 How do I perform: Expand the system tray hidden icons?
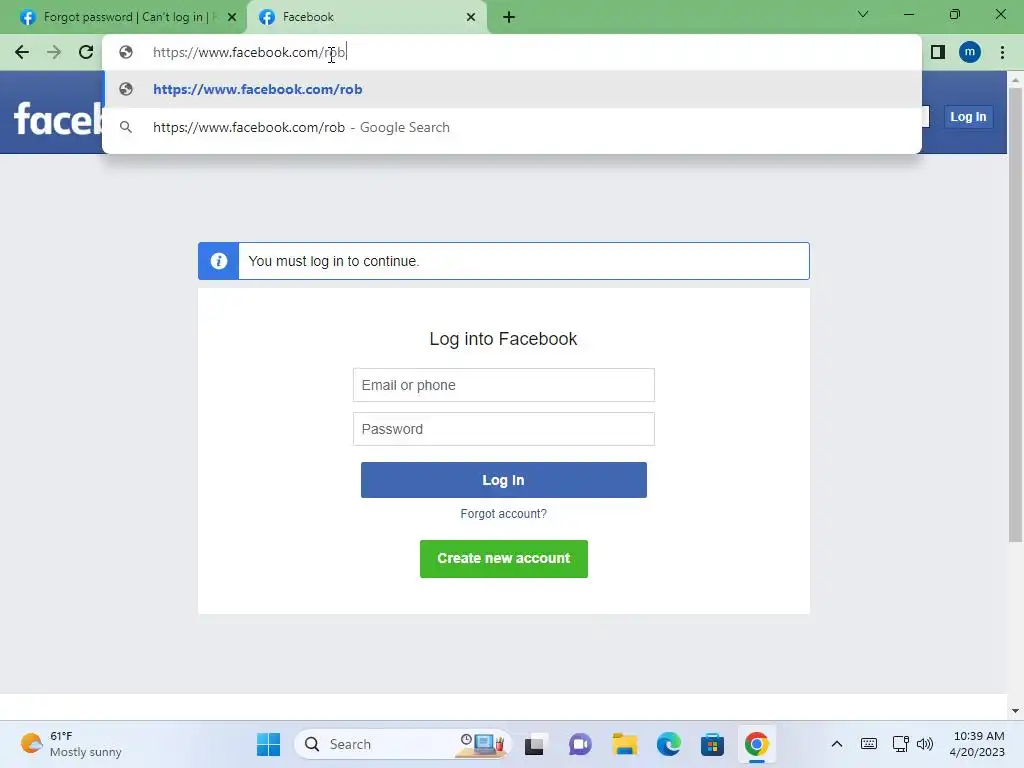(837, 744)
